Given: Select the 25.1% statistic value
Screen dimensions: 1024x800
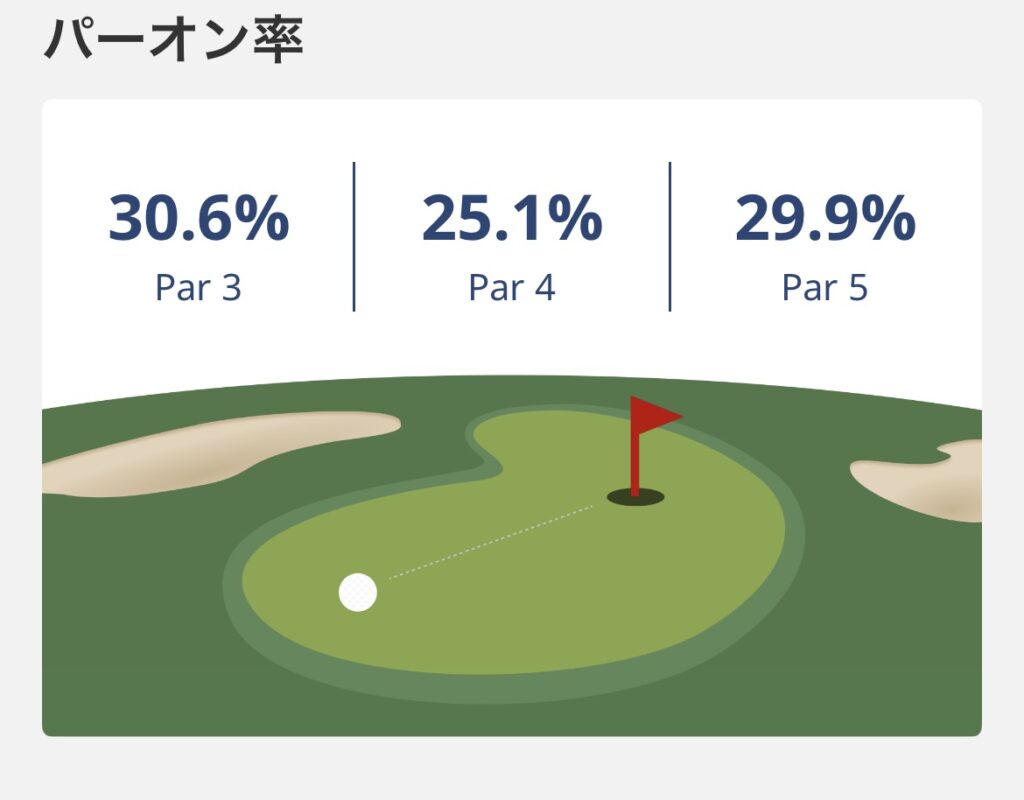Looking at the screenshot, I should 512,219.
